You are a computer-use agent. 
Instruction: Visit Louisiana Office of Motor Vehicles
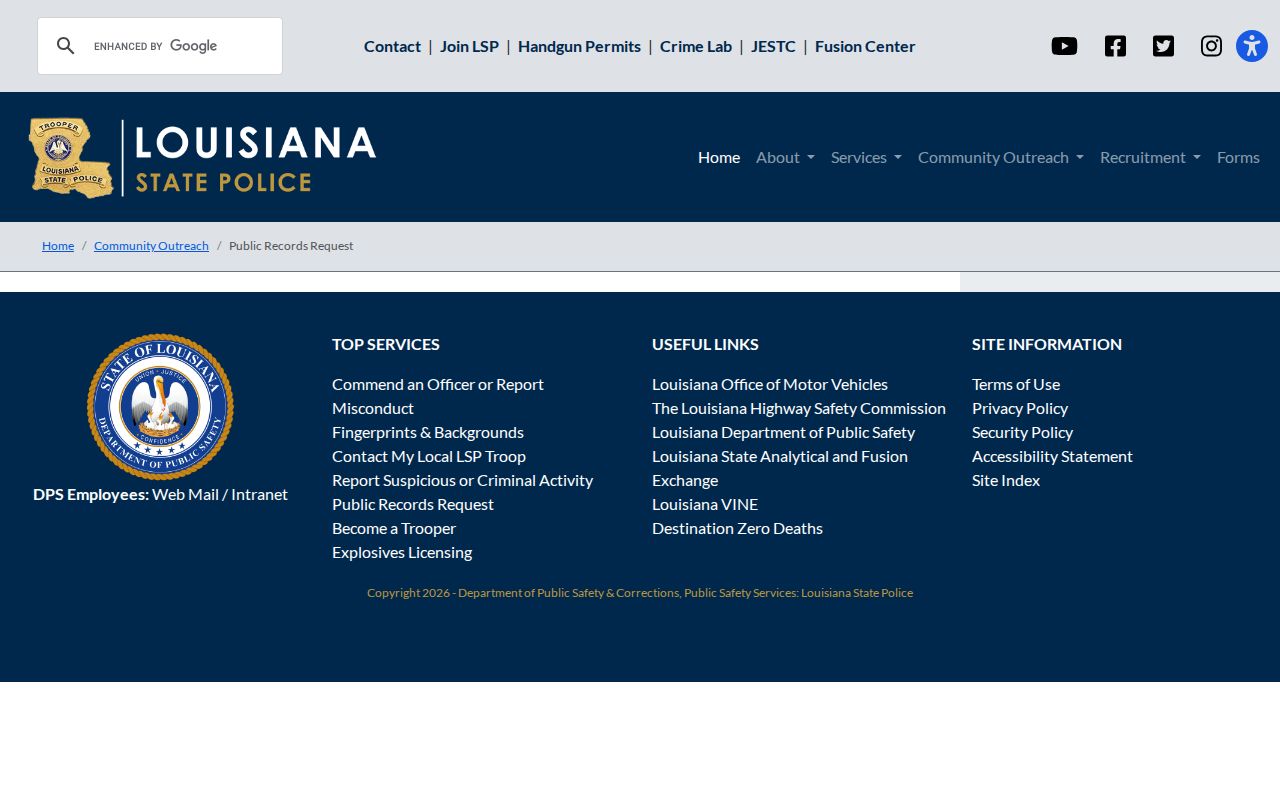[770, 384]
